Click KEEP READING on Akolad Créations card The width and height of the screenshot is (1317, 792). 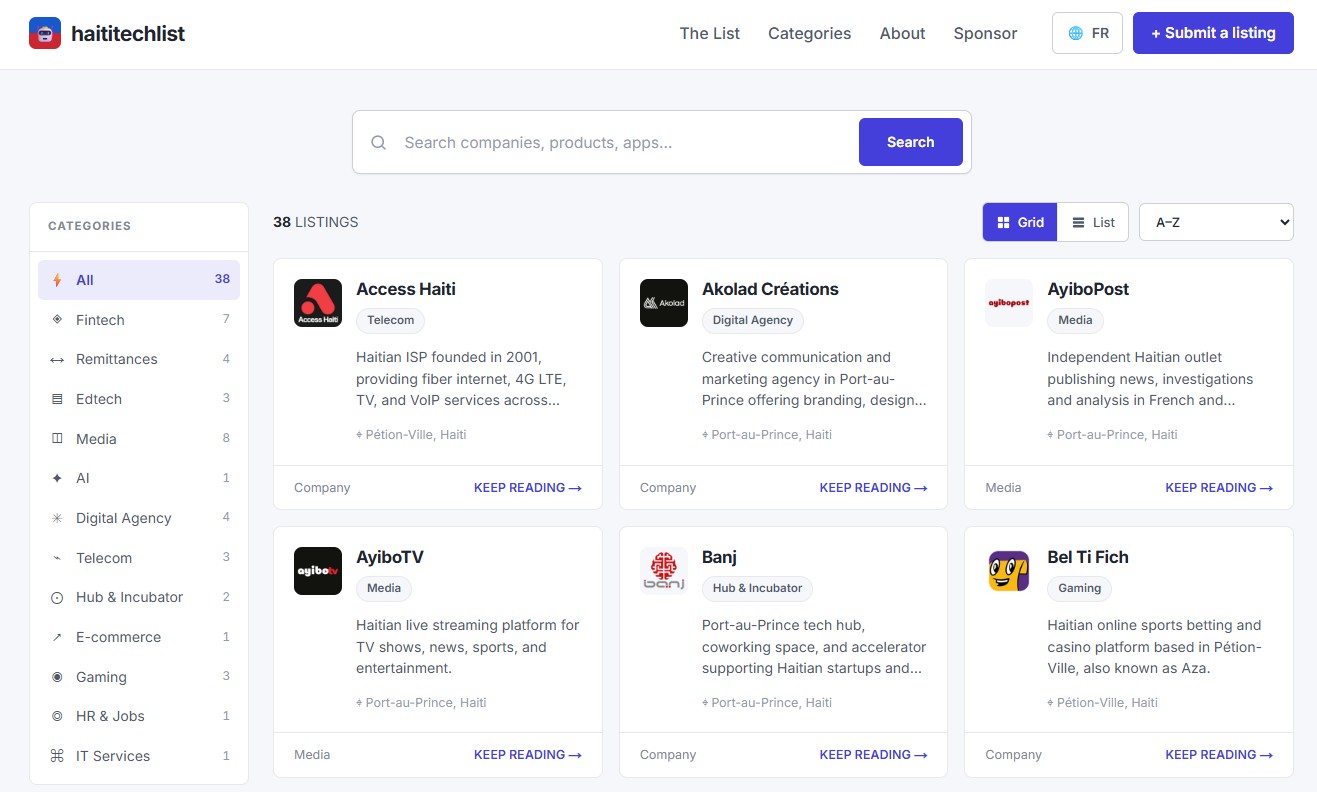point(873,488)
